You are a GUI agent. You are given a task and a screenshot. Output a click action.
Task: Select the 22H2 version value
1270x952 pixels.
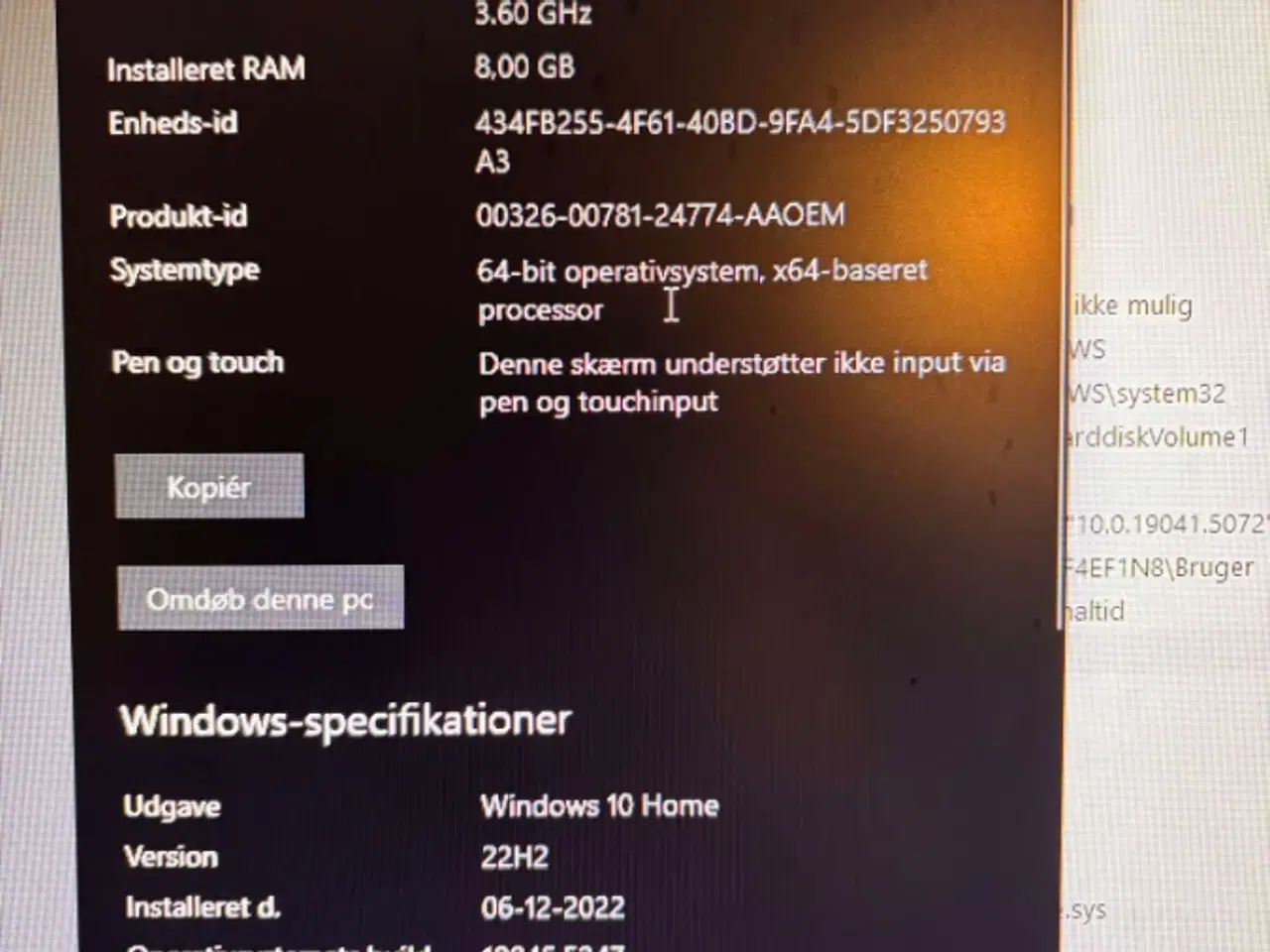tap(514, 857)
